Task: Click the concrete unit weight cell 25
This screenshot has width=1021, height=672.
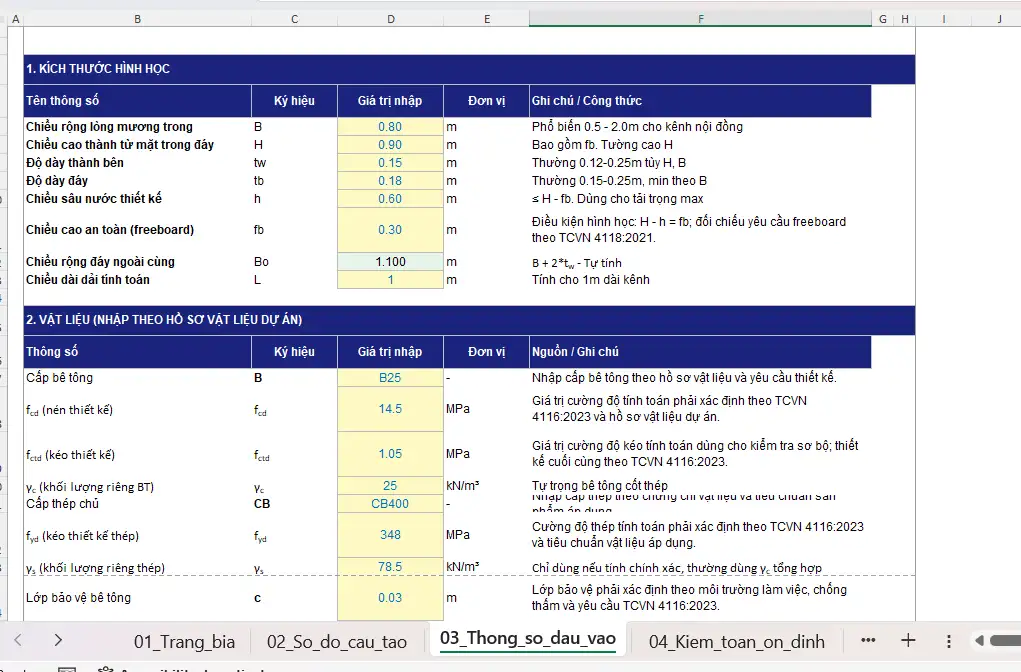Action: (390, 486)
